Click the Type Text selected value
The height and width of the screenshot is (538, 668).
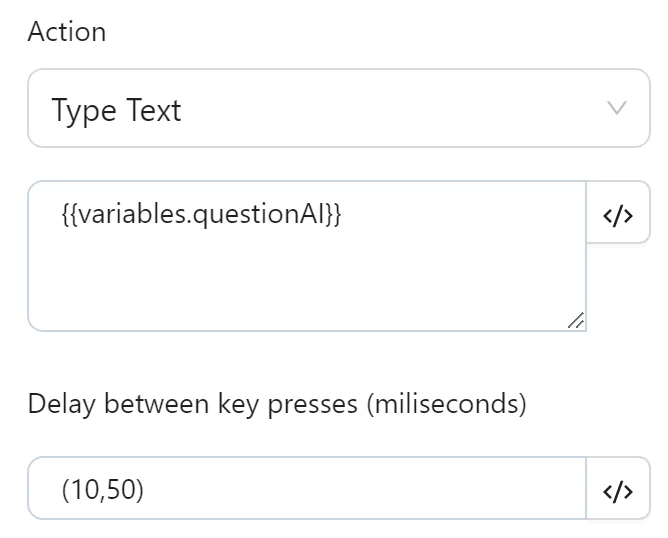click(x=116, y=110)
